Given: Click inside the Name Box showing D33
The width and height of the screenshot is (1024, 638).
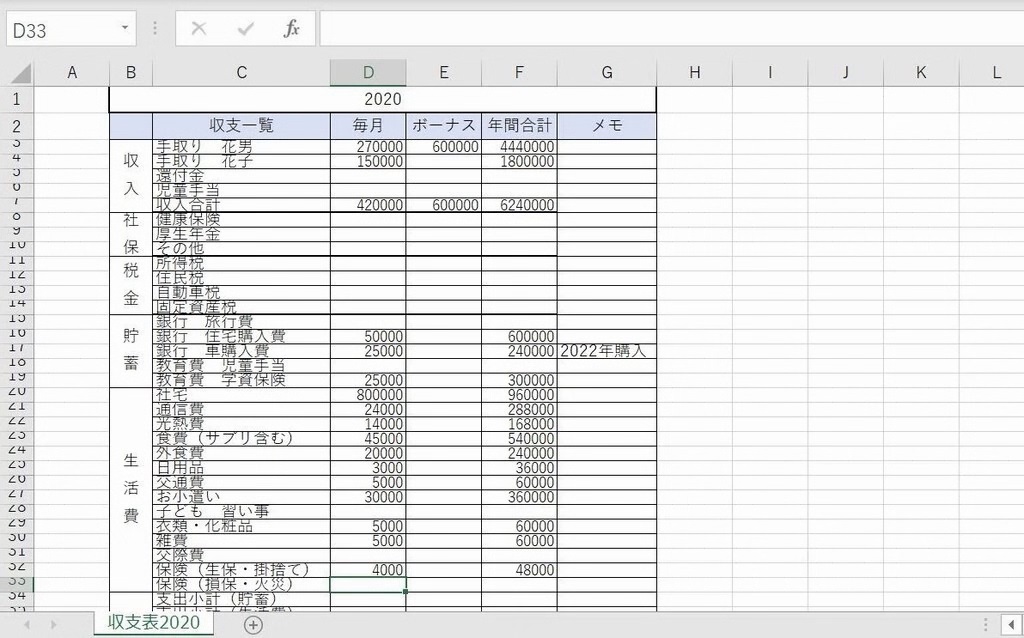Looking at the screenshot, I should point(60,30).
